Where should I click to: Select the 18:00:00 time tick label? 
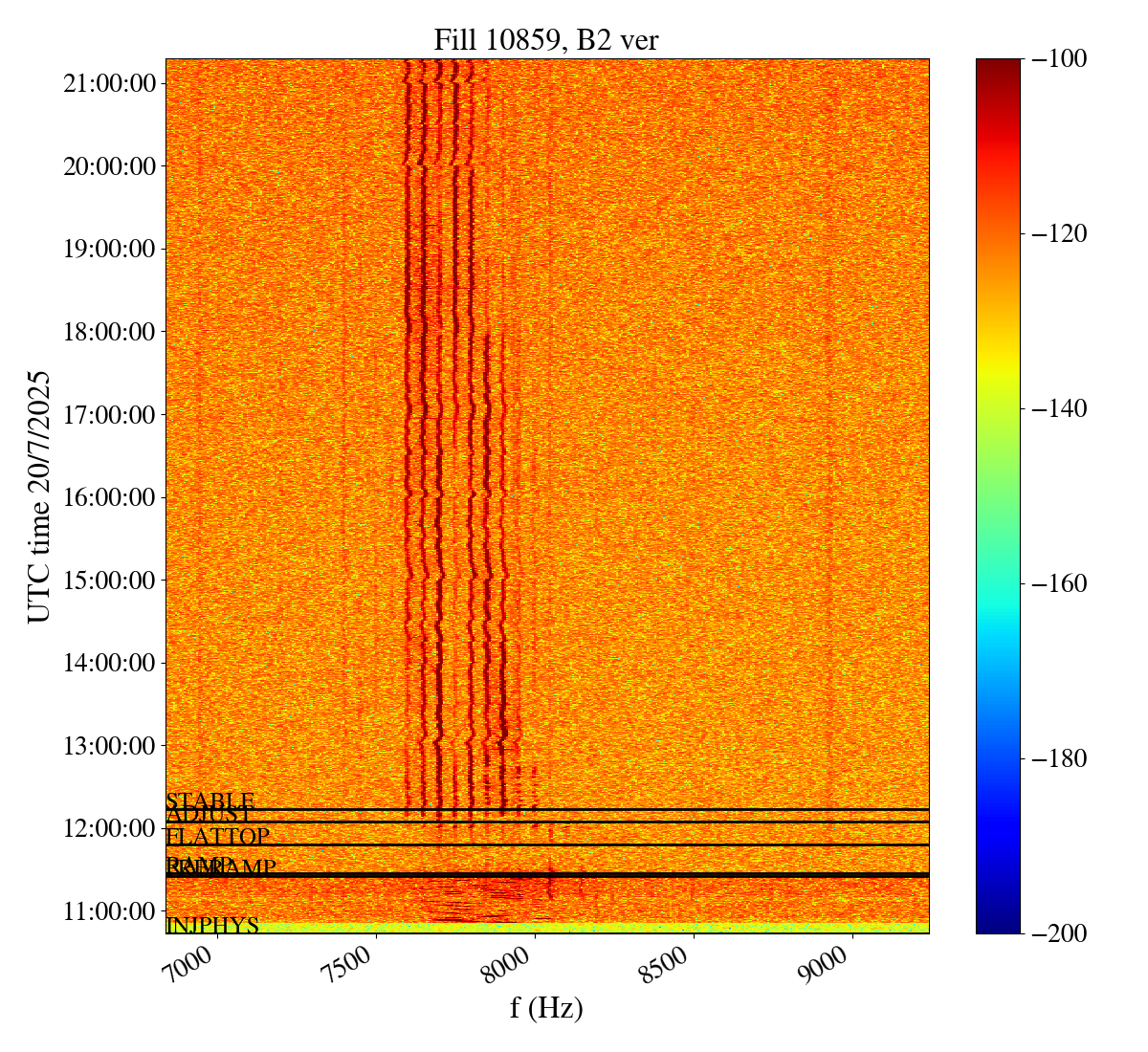(109, 332)
